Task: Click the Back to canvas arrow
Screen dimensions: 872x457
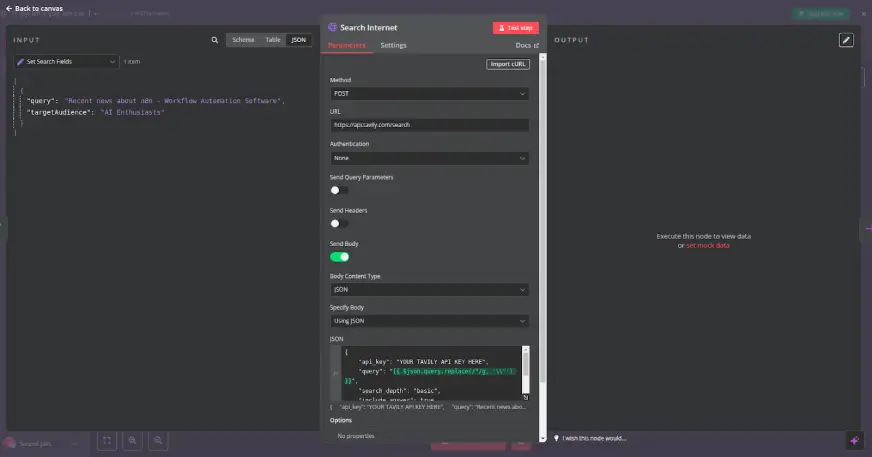Action: tap(10, 8)
